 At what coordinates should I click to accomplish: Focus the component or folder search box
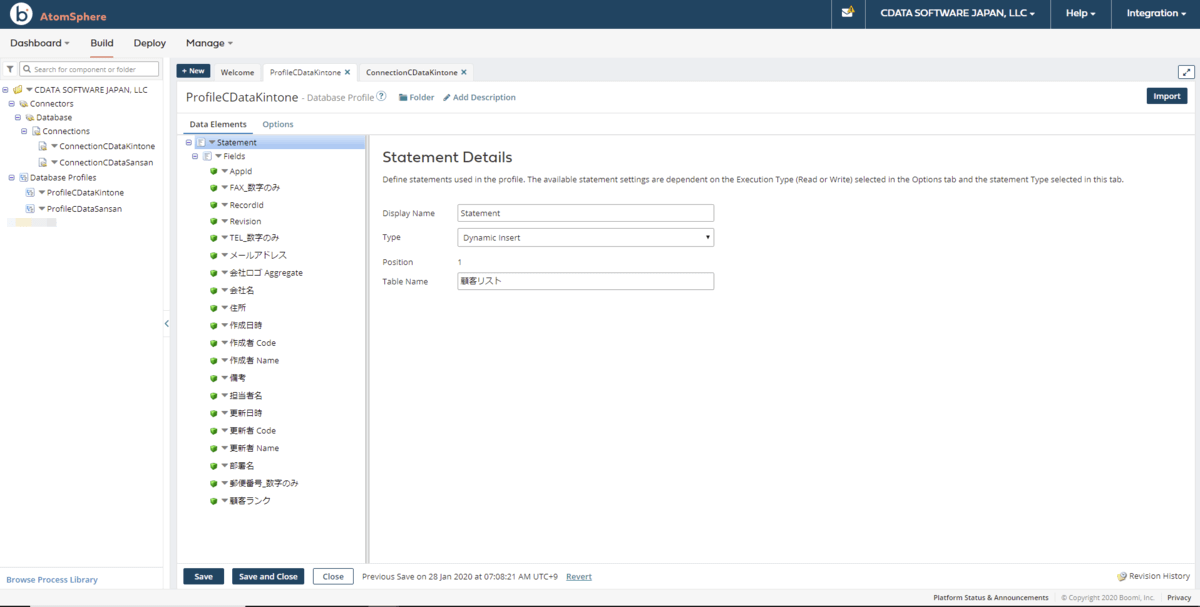[x=90, y=69]
